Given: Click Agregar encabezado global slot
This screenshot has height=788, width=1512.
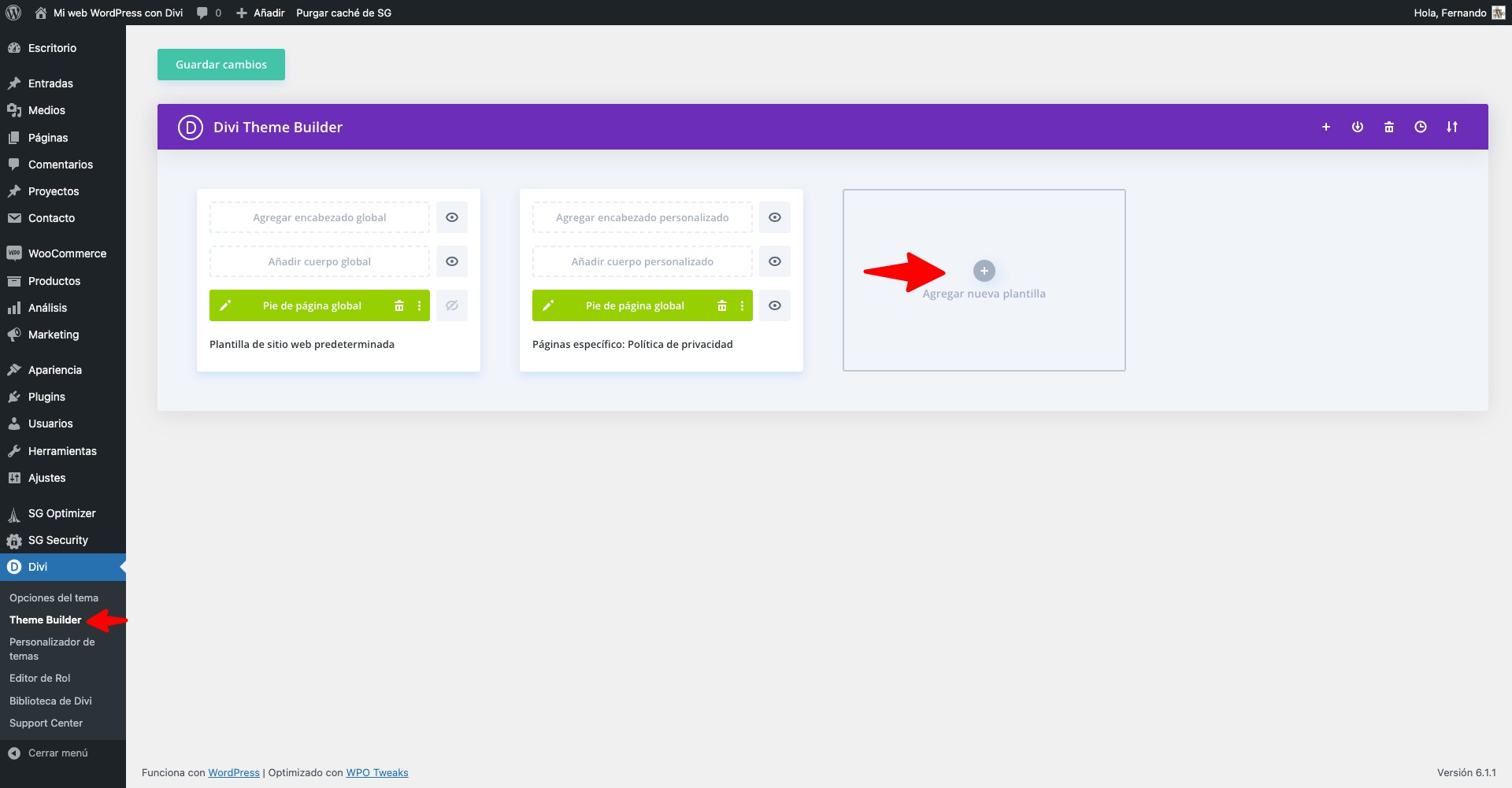Looking at the screenshot, I should [320, 217].
